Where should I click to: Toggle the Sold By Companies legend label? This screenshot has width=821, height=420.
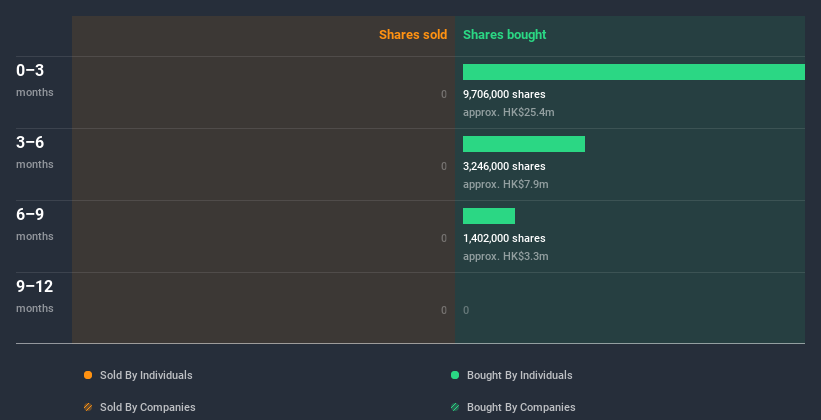[148, 407]
